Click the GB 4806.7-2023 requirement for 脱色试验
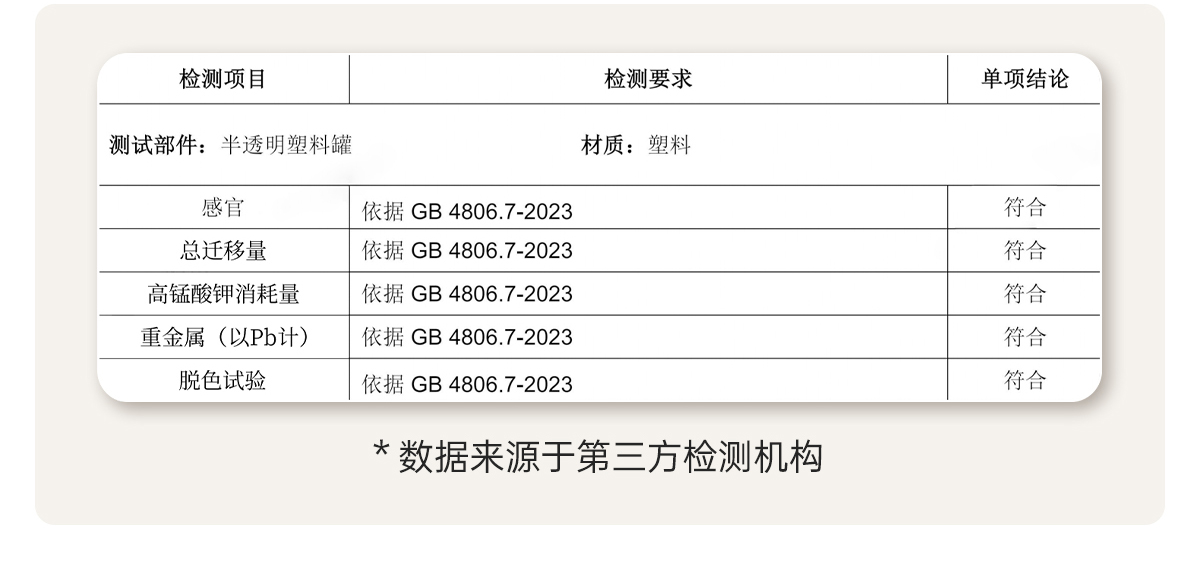This screenshot has height=582, width=1200. 467,385
